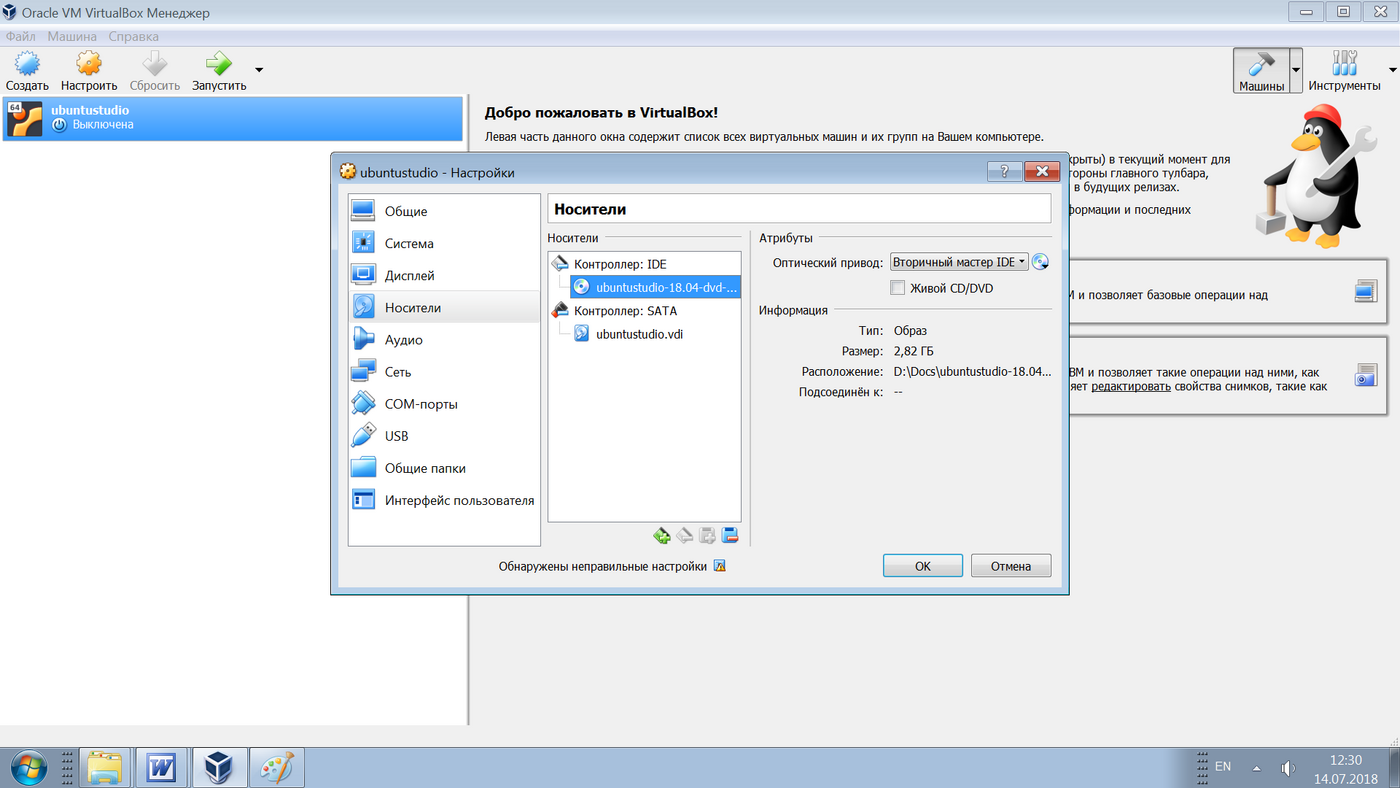Screen dimensions: 1400x788
Task: Click the size value 2,82 ГБ
Action: point(914,351)
